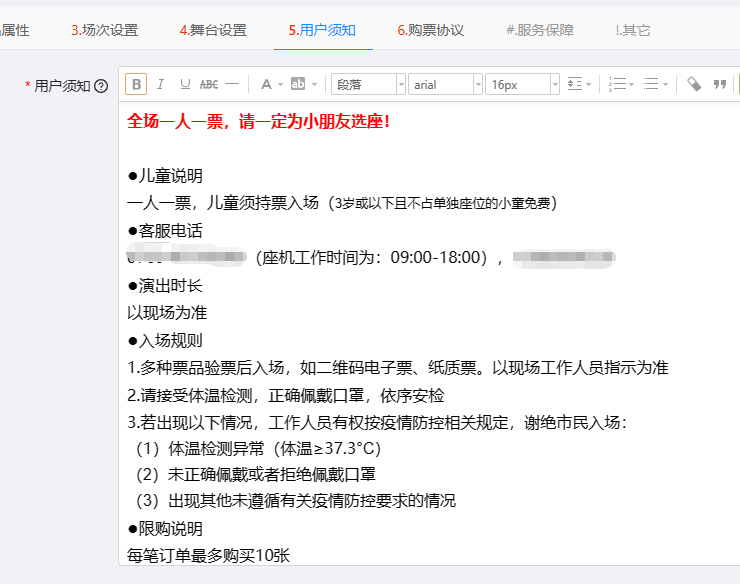This screenshot has height=584, width=740.
Task: Expand the ordered list style dropdown arrow
Action: tap(631, 85)
